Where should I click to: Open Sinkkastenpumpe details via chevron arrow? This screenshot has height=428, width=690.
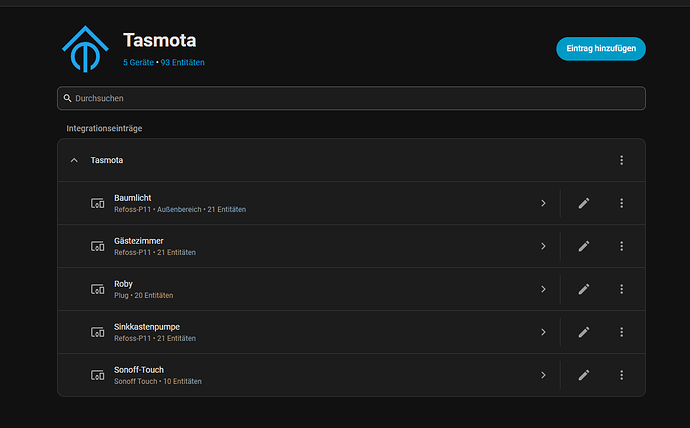click(x=543, y=332)
